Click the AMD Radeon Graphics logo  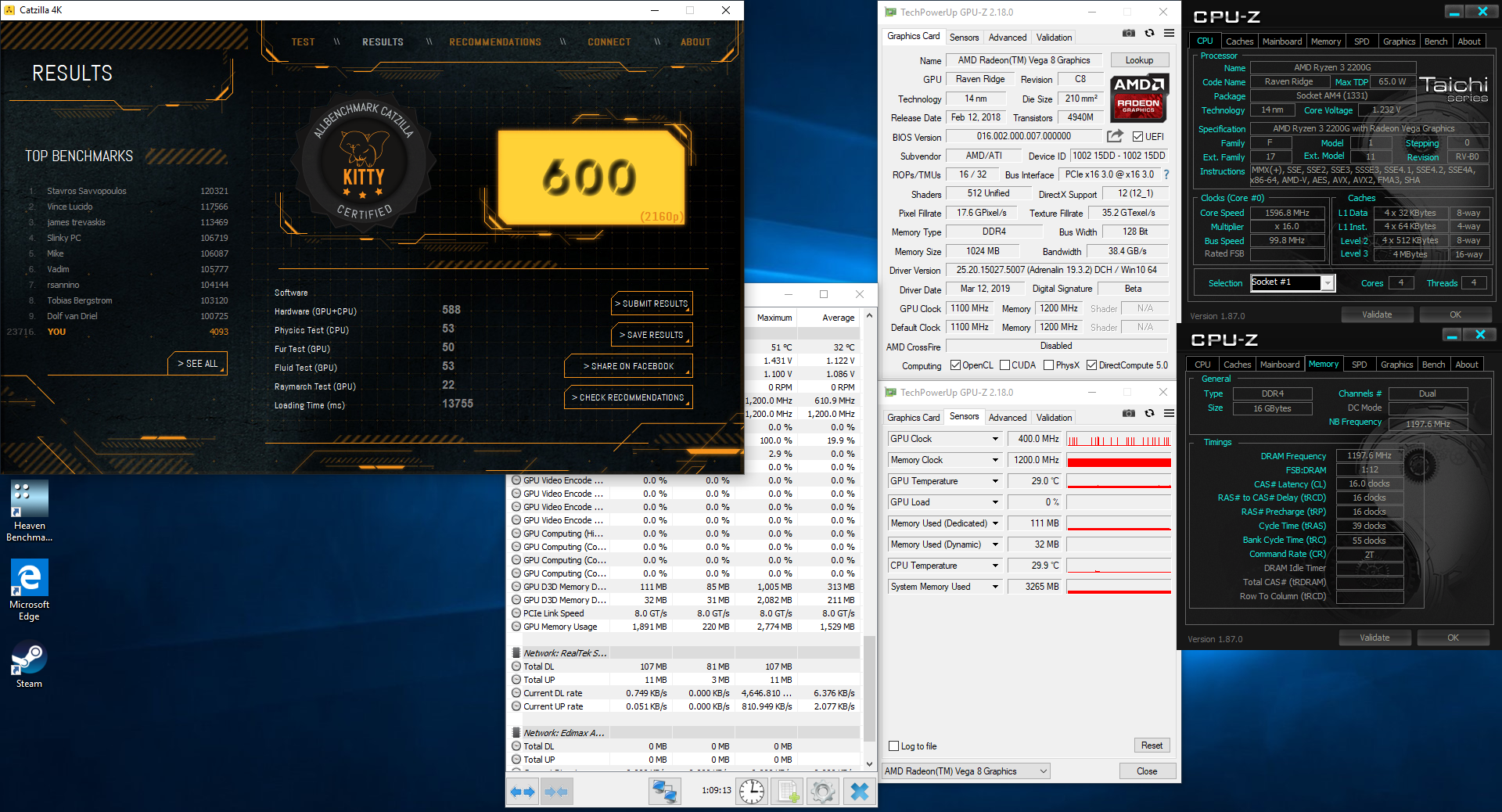click(x=1139, y=98)
